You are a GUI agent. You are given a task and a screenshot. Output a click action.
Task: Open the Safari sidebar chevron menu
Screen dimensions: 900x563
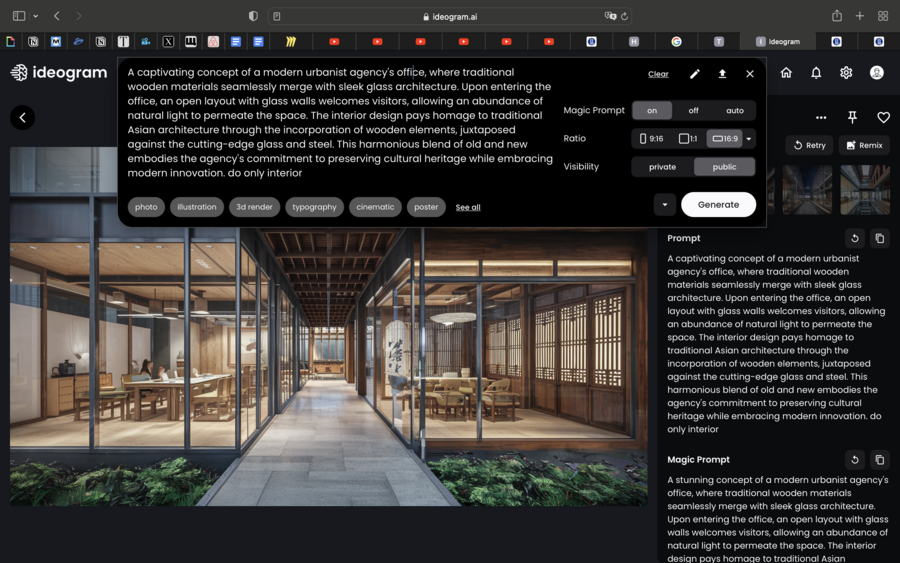click(36, 16)
